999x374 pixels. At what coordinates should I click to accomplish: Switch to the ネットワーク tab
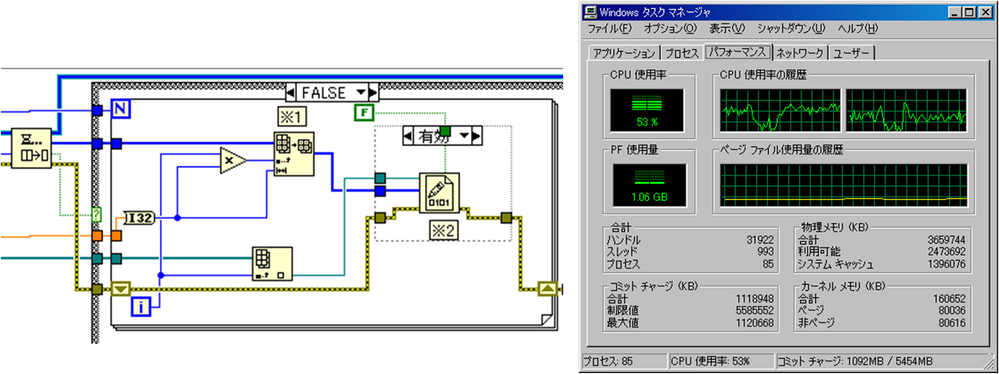[x=801, y=53]
